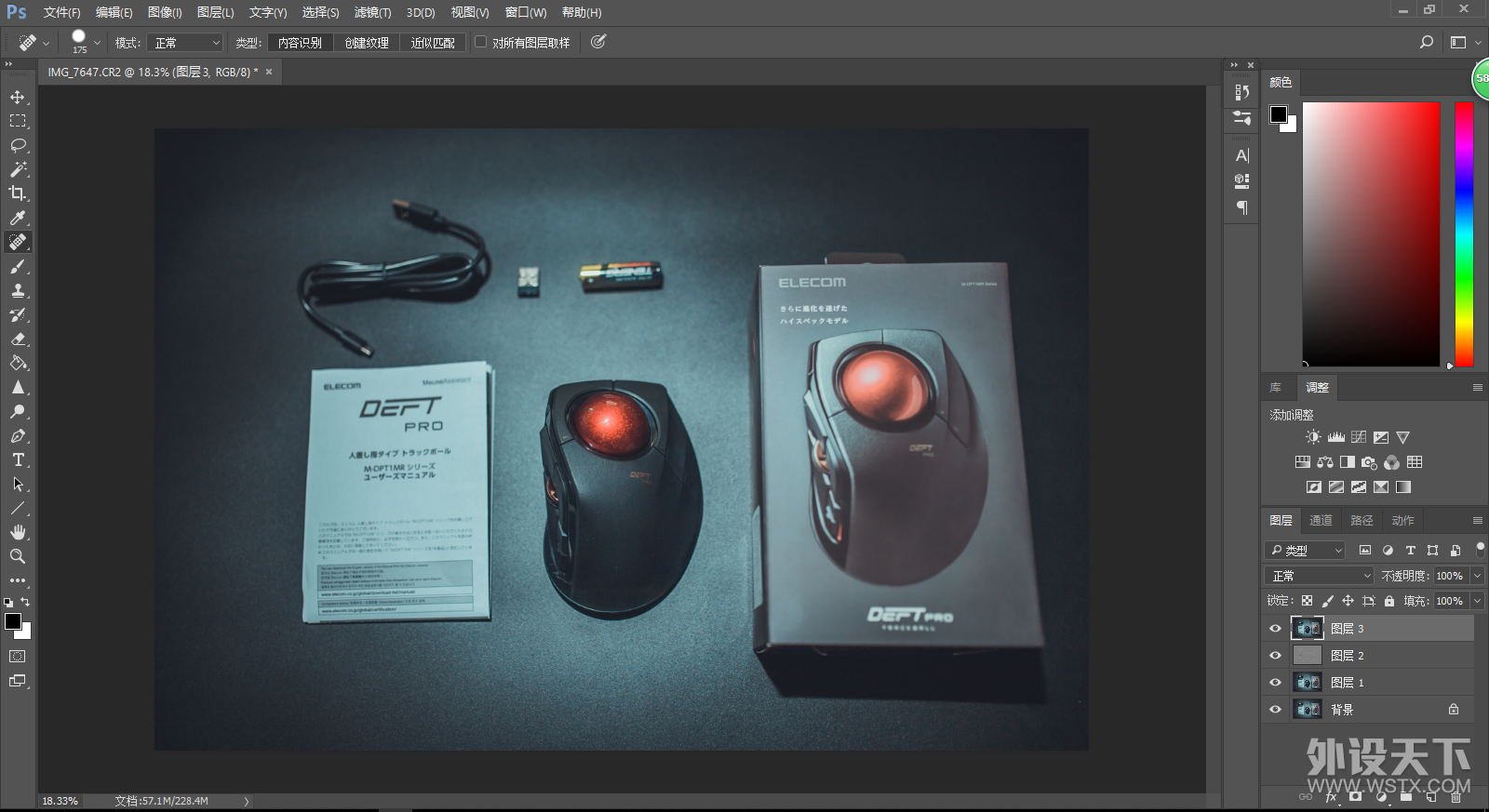Select the Pen tool
1489x812 pixels.
(x=18, y=436)
